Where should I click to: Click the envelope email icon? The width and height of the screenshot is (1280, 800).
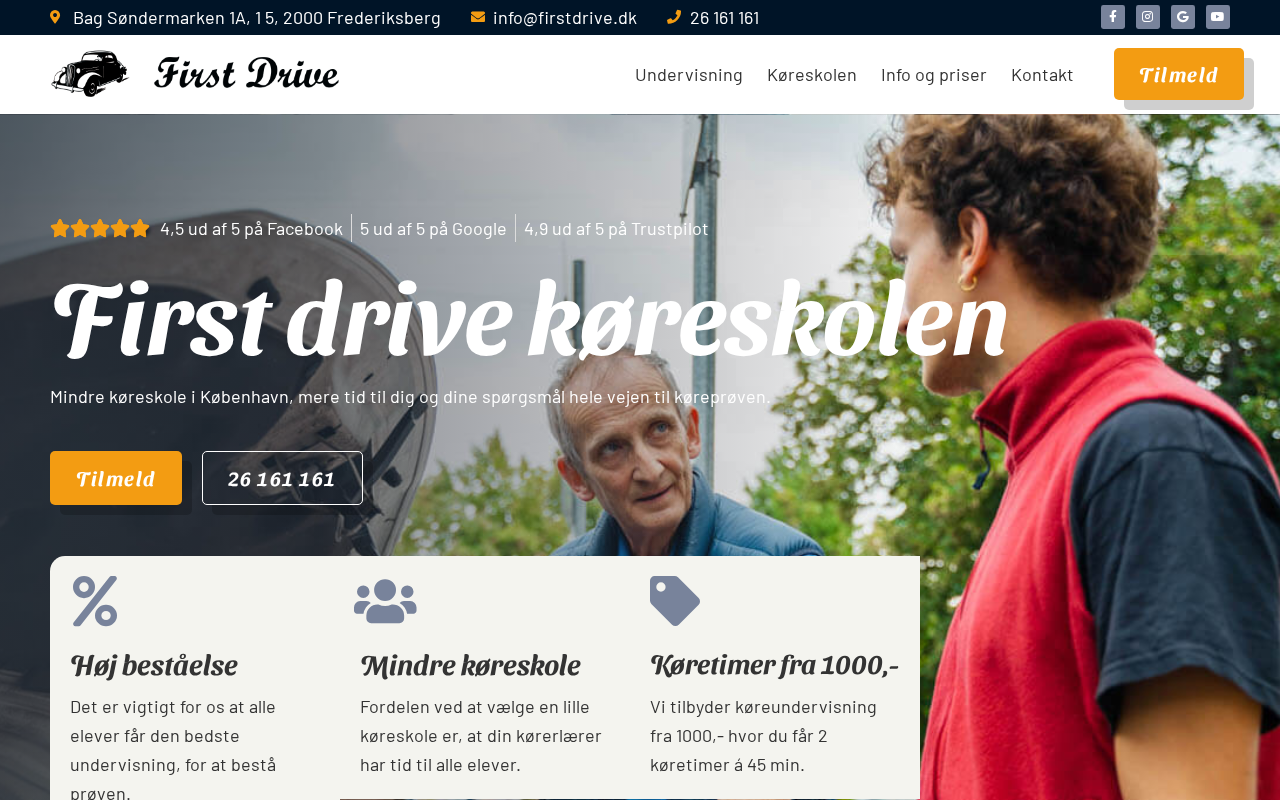[x=478, y=17]
